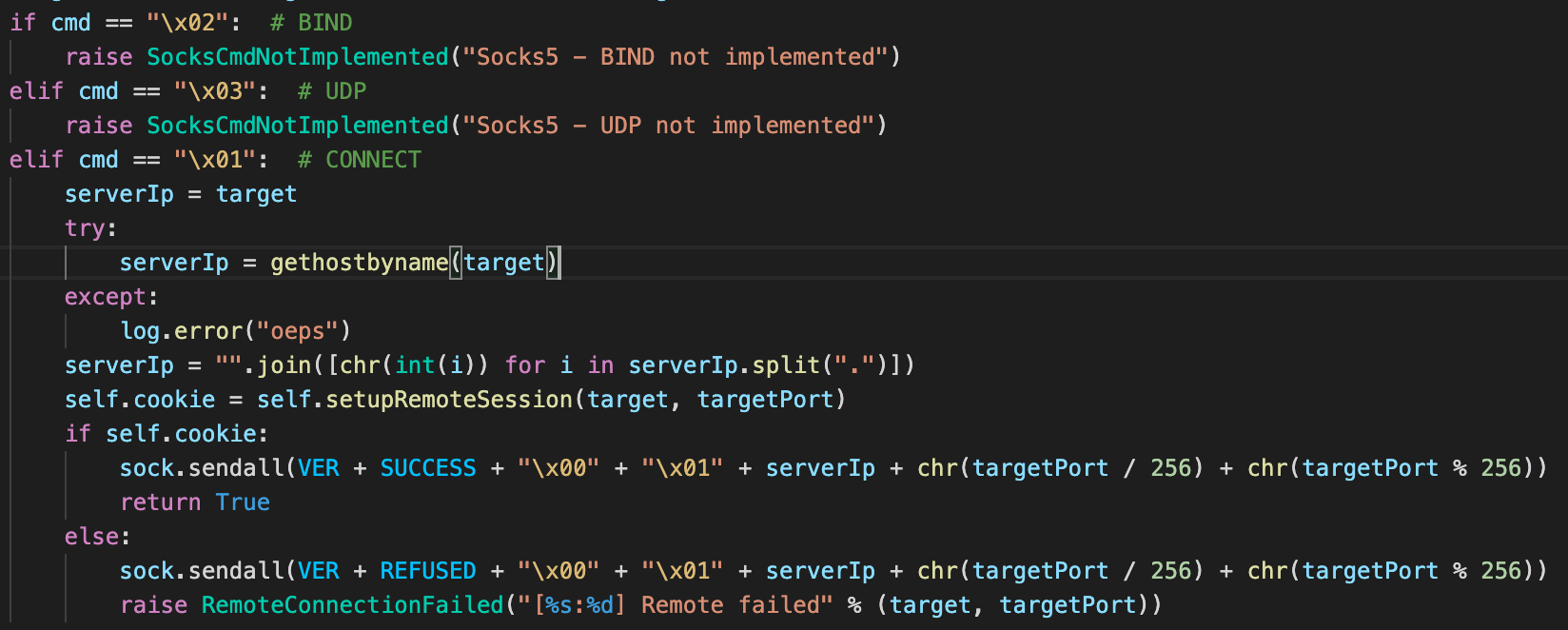Click the "Socks5 - BIND not implemented" string
Image resolution: width=1568 pixels, height=630 pixels.
coord(676,57)
